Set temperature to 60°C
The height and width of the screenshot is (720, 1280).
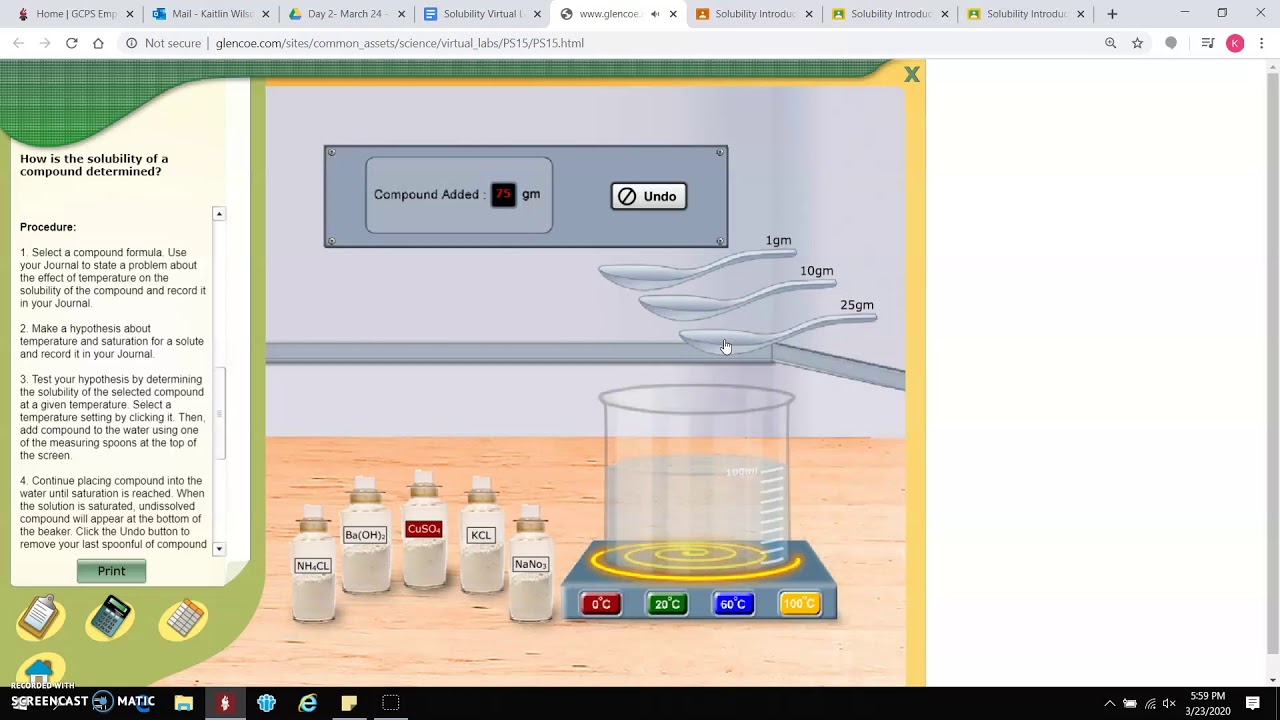point(733,604)
